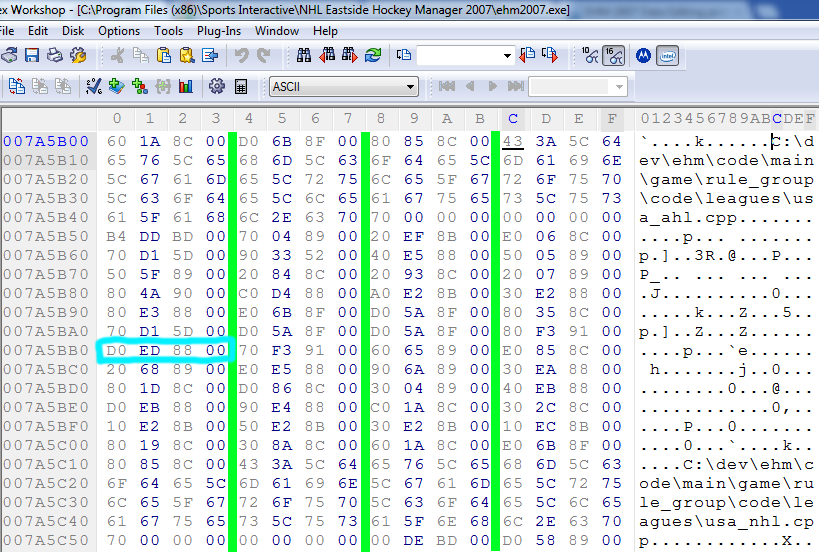The image size is (819, 552).
Task: Expand the disabled dropdown beside navigation arrows
Action: pyautogui.click(x=619, y=87)
